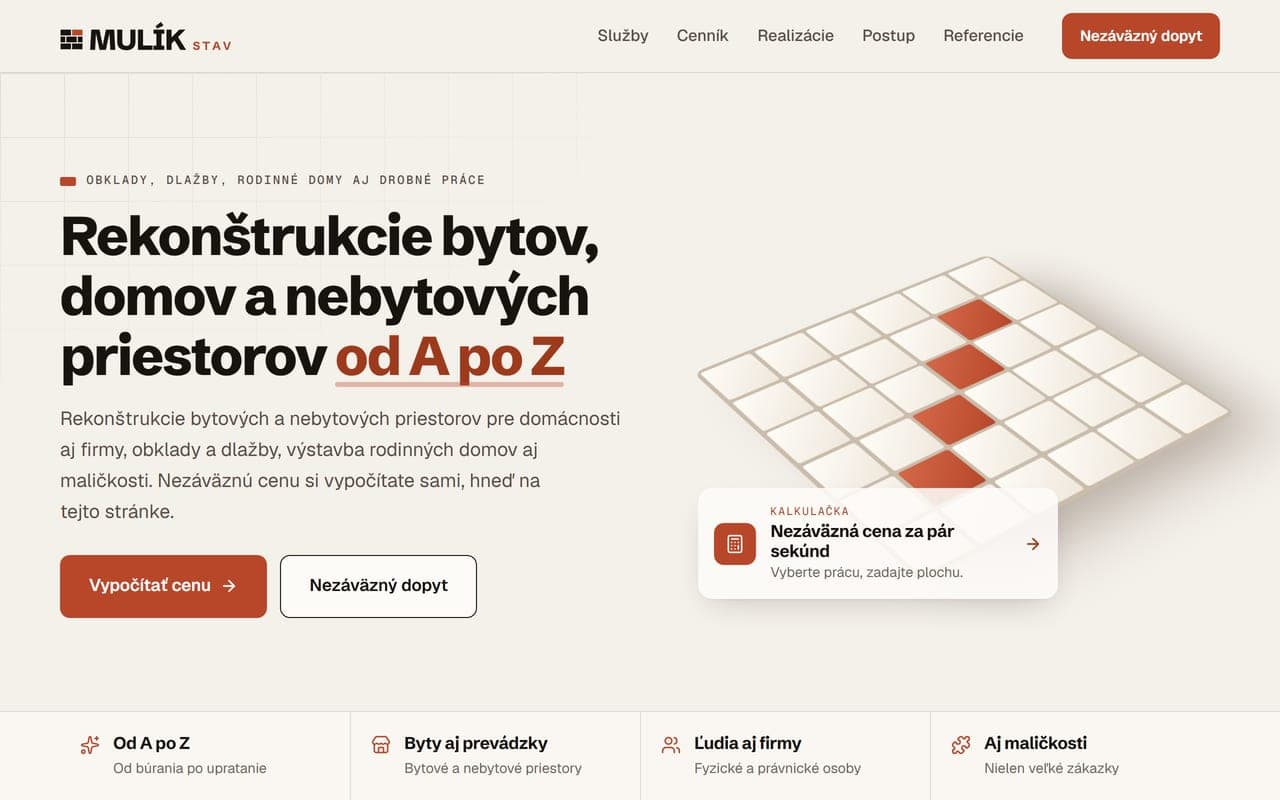Open the Postup navigation item
The image size is (1280, 800).
(889, 36)
